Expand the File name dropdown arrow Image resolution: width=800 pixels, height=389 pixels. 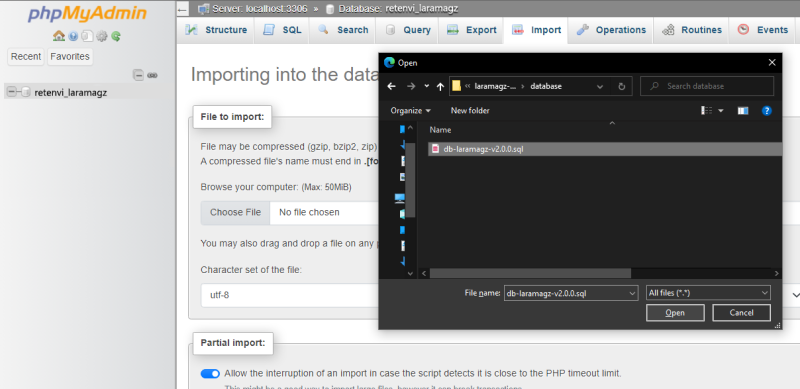point(633,294)
